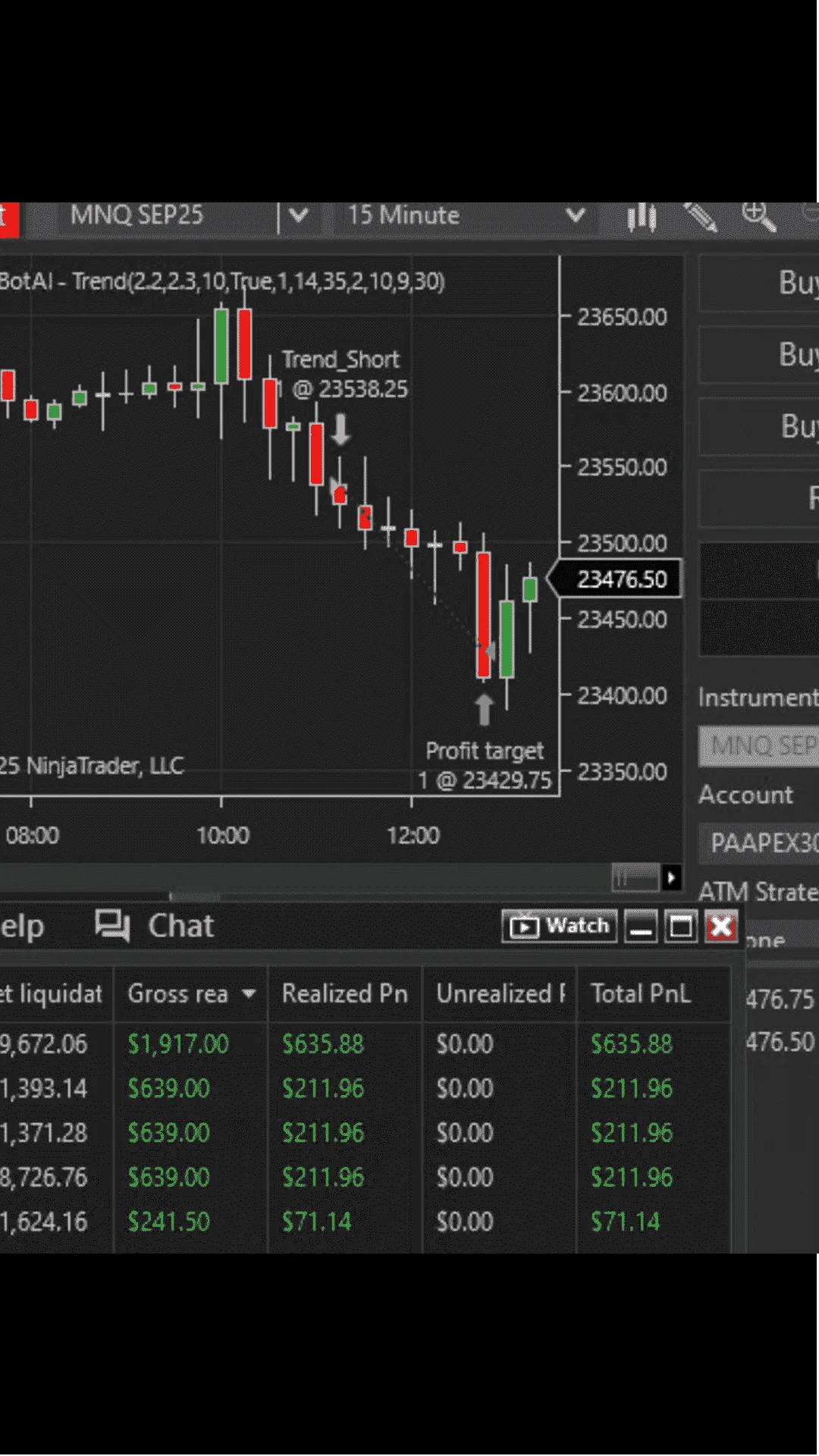
Task: Click the $635.88 Realized PnL cell
Action: tap(323, 1044)
